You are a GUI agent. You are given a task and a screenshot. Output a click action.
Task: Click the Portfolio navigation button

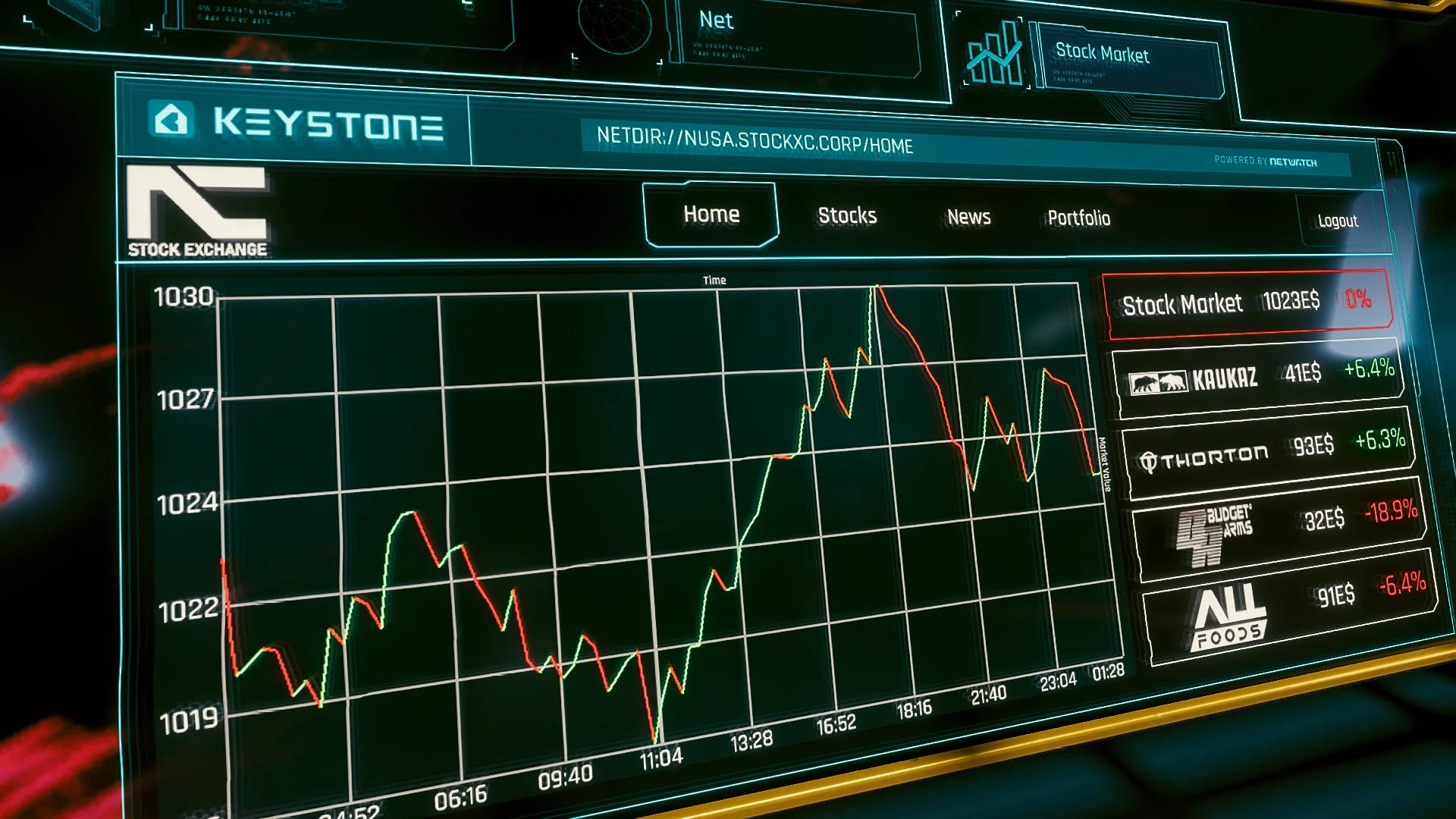1080,218
